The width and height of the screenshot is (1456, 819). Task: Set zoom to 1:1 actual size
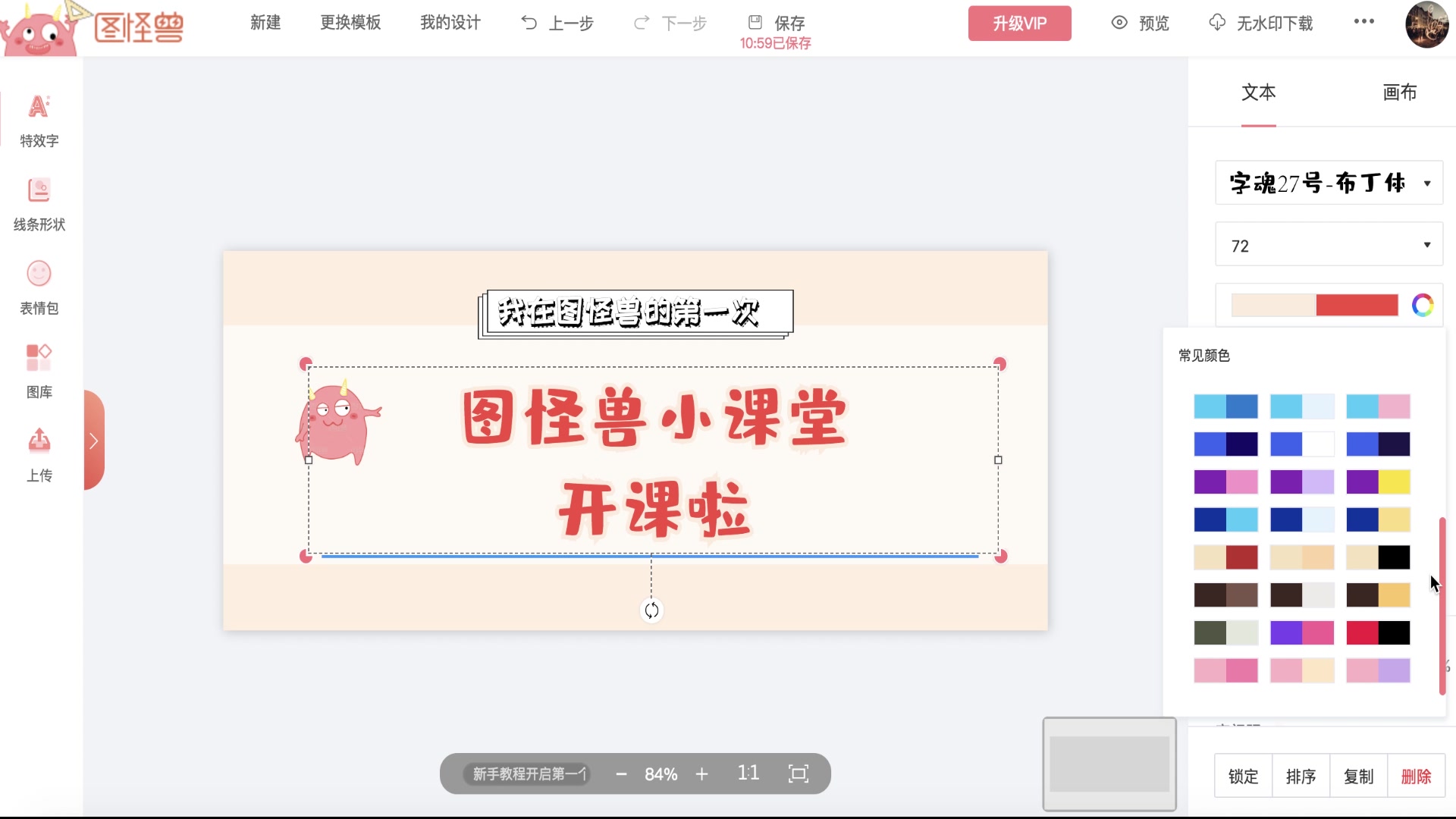[x=748, y=773]
